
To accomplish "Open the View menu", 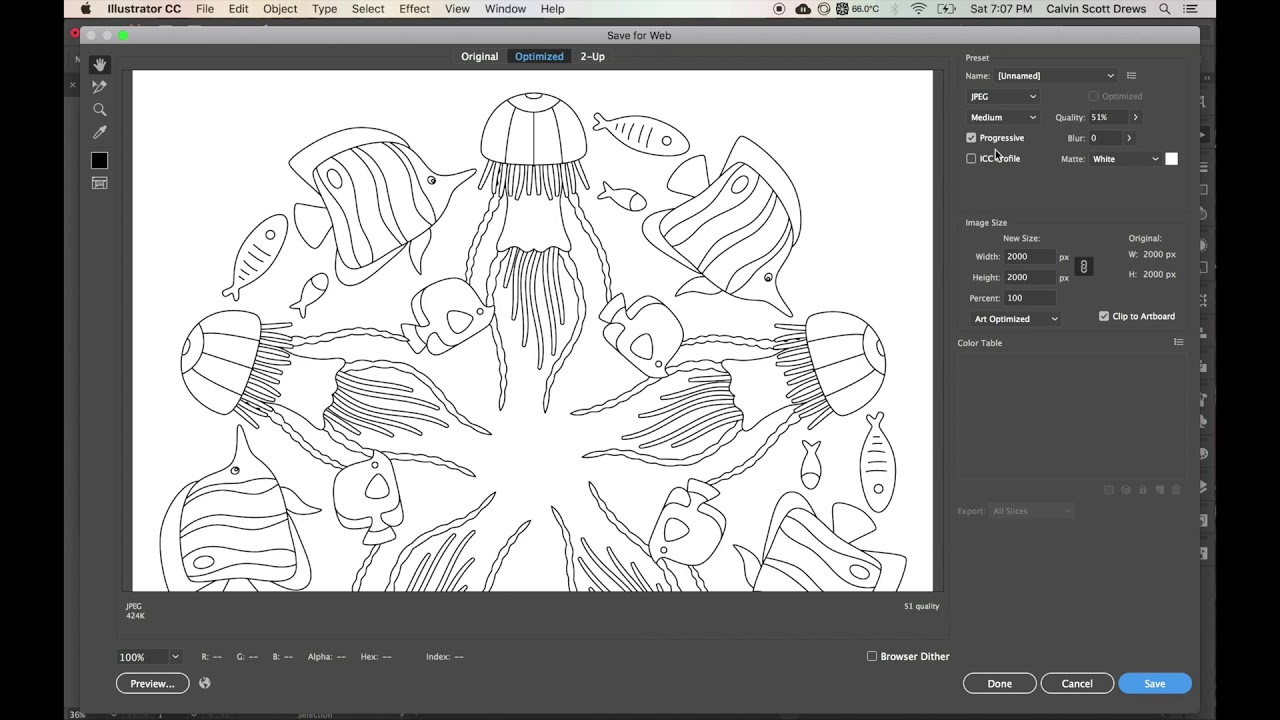I will click(457, 9).
